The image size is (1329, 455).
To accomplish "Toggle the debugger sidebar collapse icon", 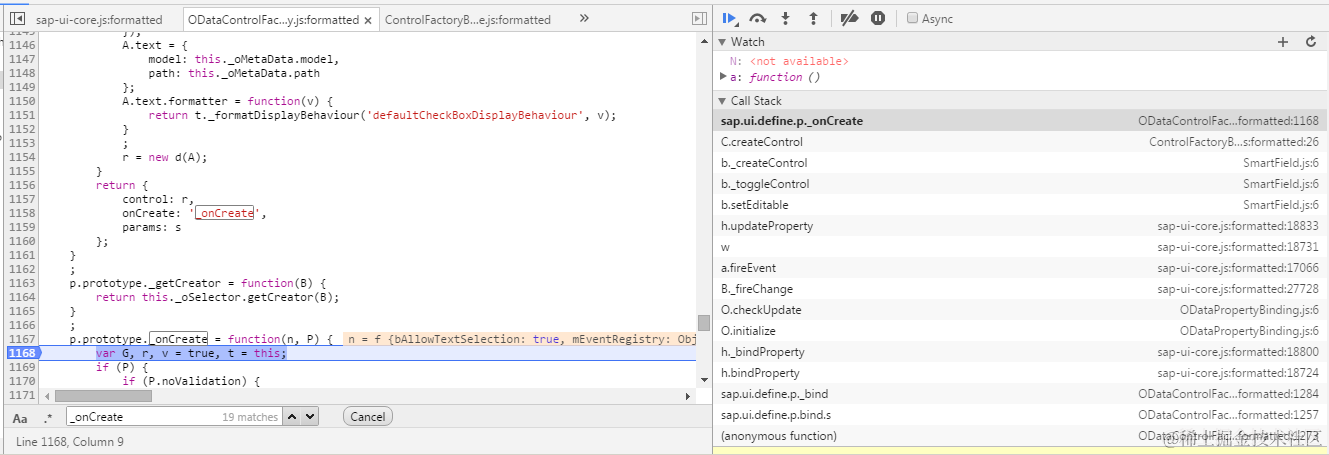I will (700, 19).
